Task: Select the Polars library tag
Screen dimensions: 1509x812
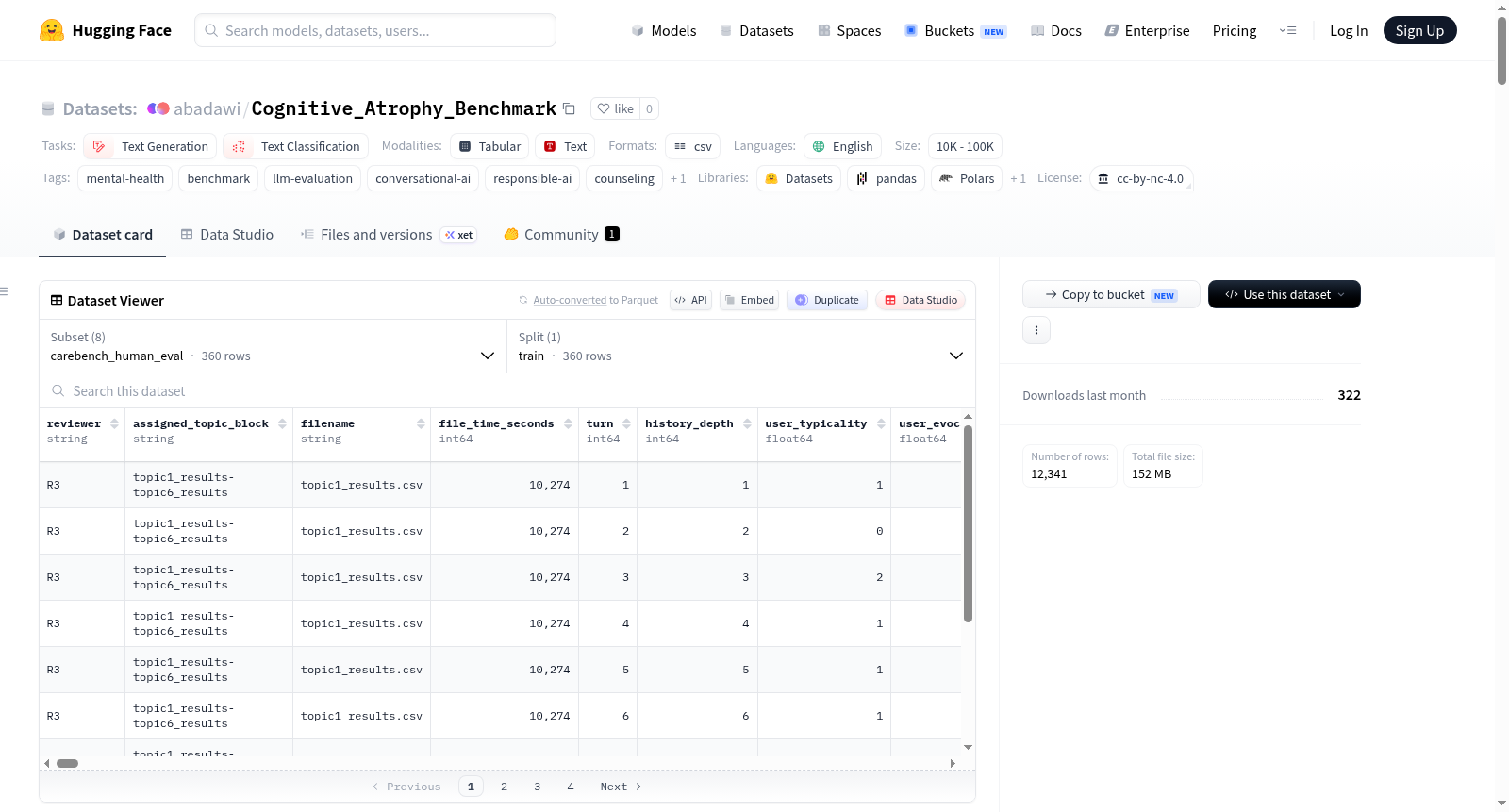Action: point(966,178)
